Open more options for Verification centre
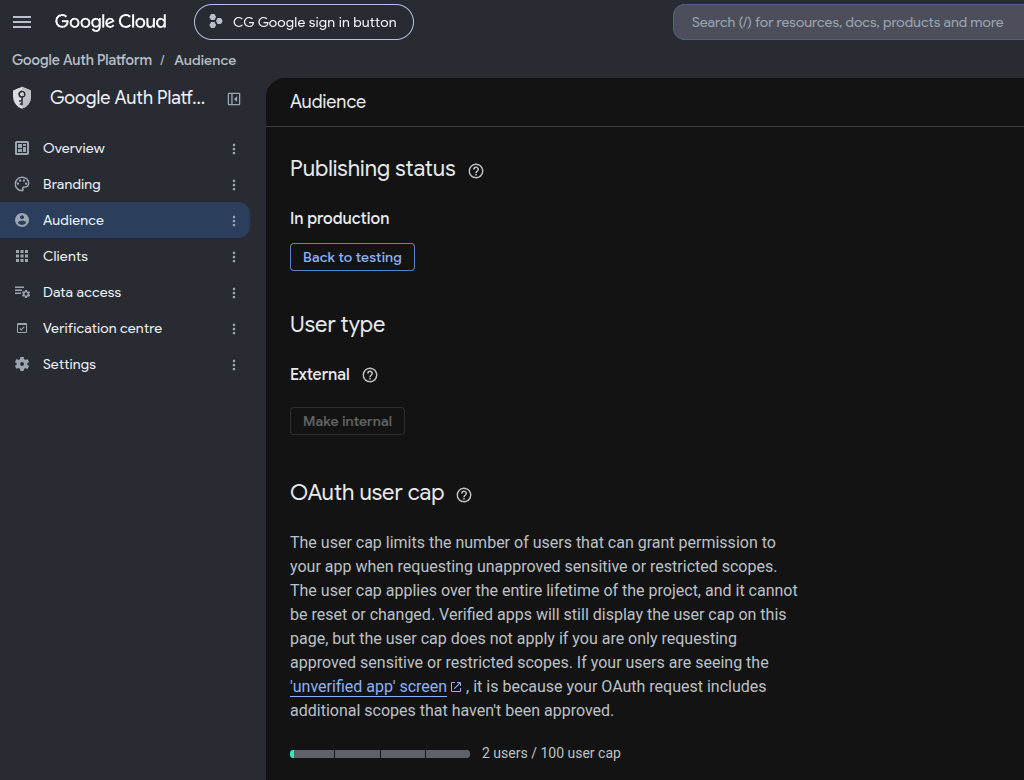The image size is (1024, 780). click(x=234, y=329)
